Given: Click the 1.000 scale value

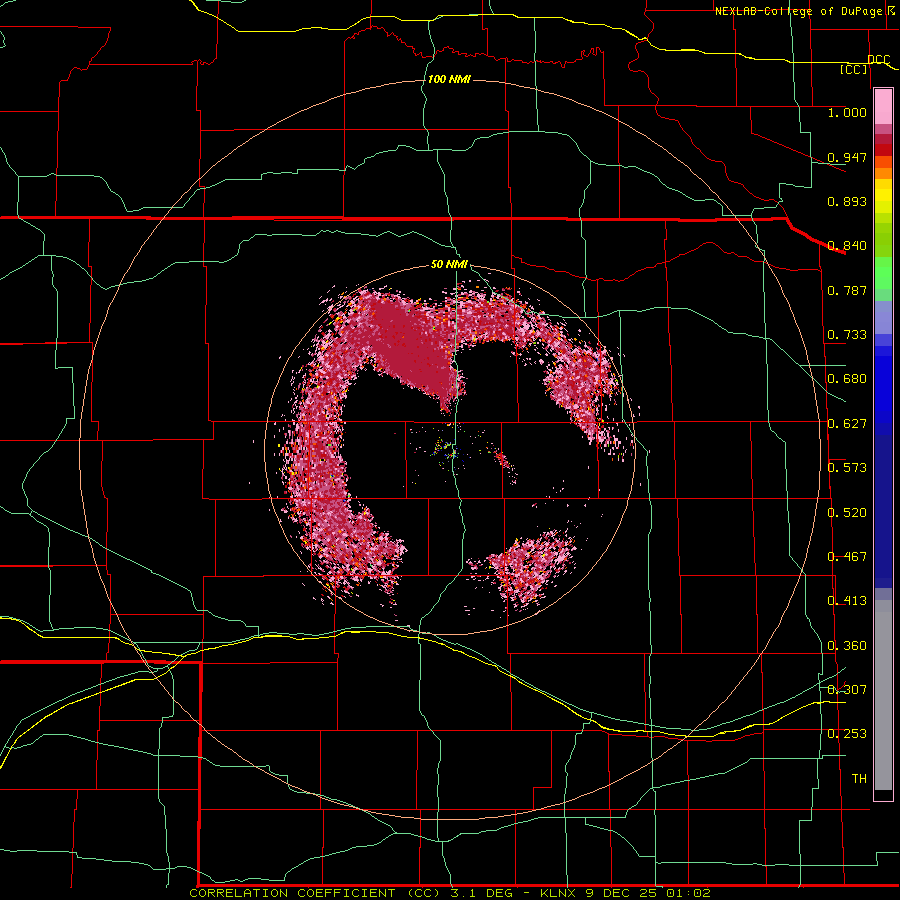Looking at the screenshot, I should [847, 112].
